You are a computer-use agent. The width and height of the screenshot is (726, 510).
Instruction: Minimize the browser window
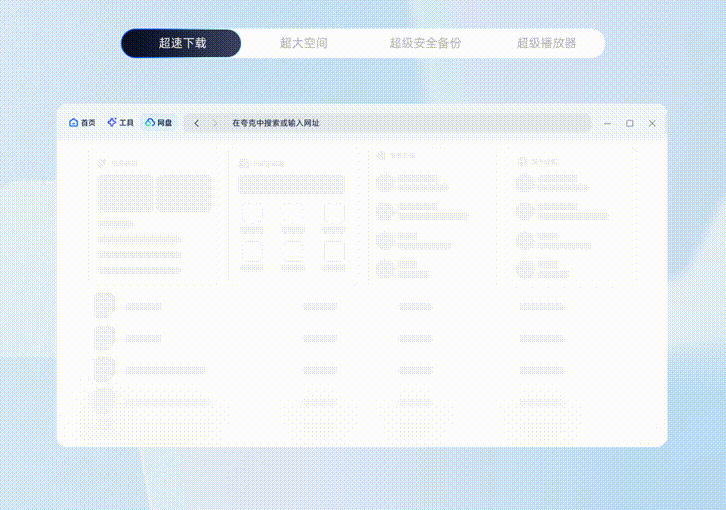(607, 123)
